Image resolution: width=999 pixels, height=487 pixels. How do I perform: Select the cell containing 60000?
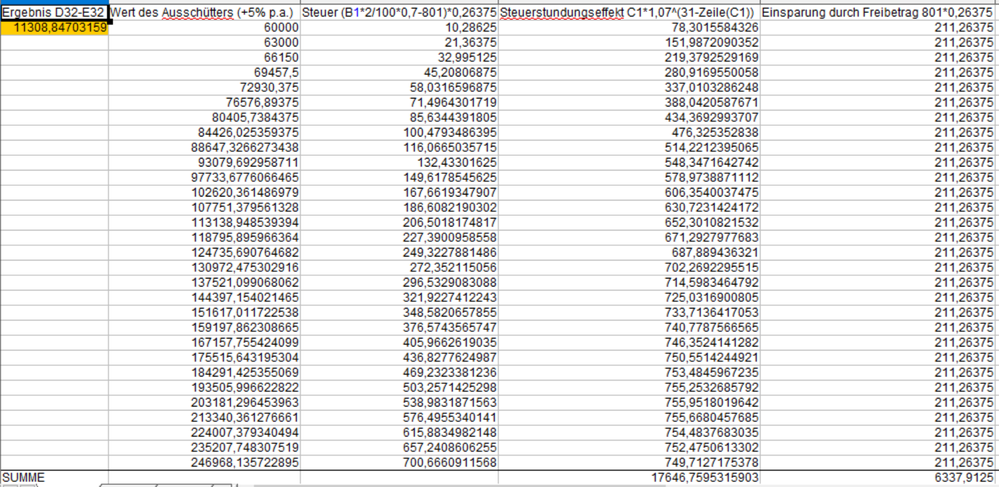(204, 27)
